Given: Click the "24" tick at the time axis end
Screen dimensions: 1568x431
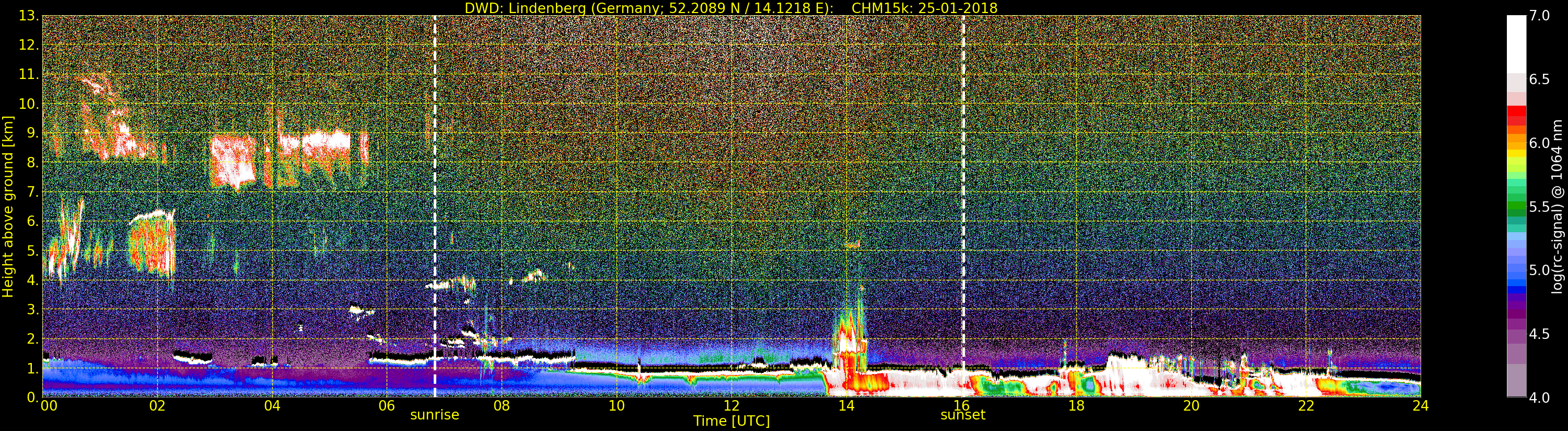Looking at the screenshot, I should (x=1420, y=406).
